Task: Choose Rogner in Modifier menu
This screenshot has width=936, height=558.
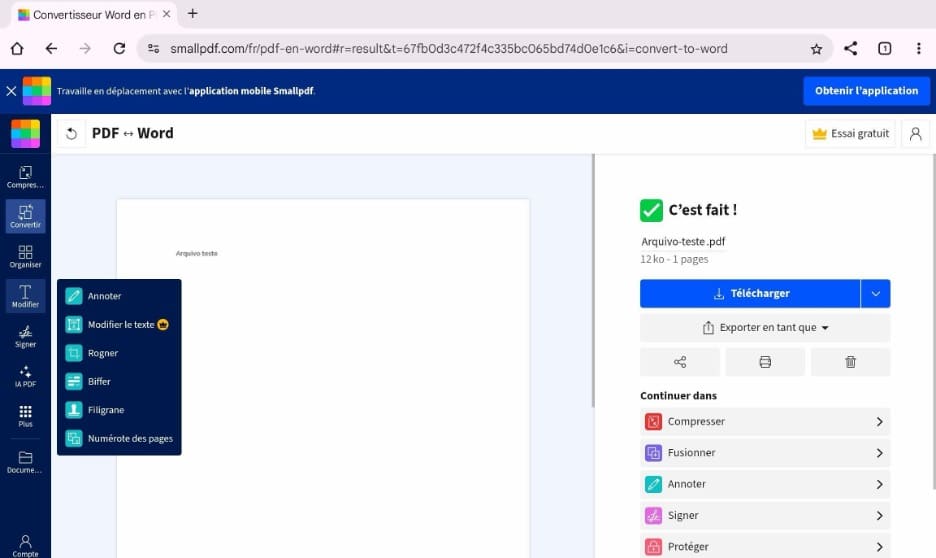Action: [x=119, y=353]
